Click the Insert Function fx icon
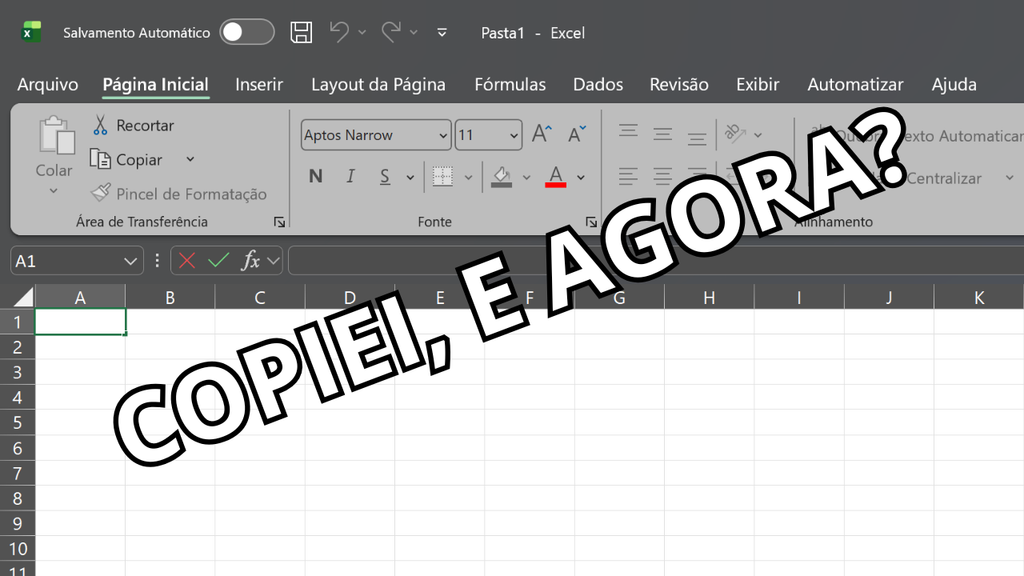The width and height of the screenshot is (1024, 576). [251, 261]
